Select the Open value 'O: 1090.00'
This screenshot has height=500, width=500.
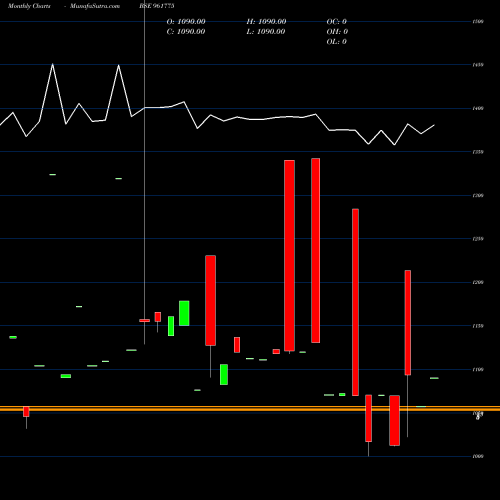point(186,22)
